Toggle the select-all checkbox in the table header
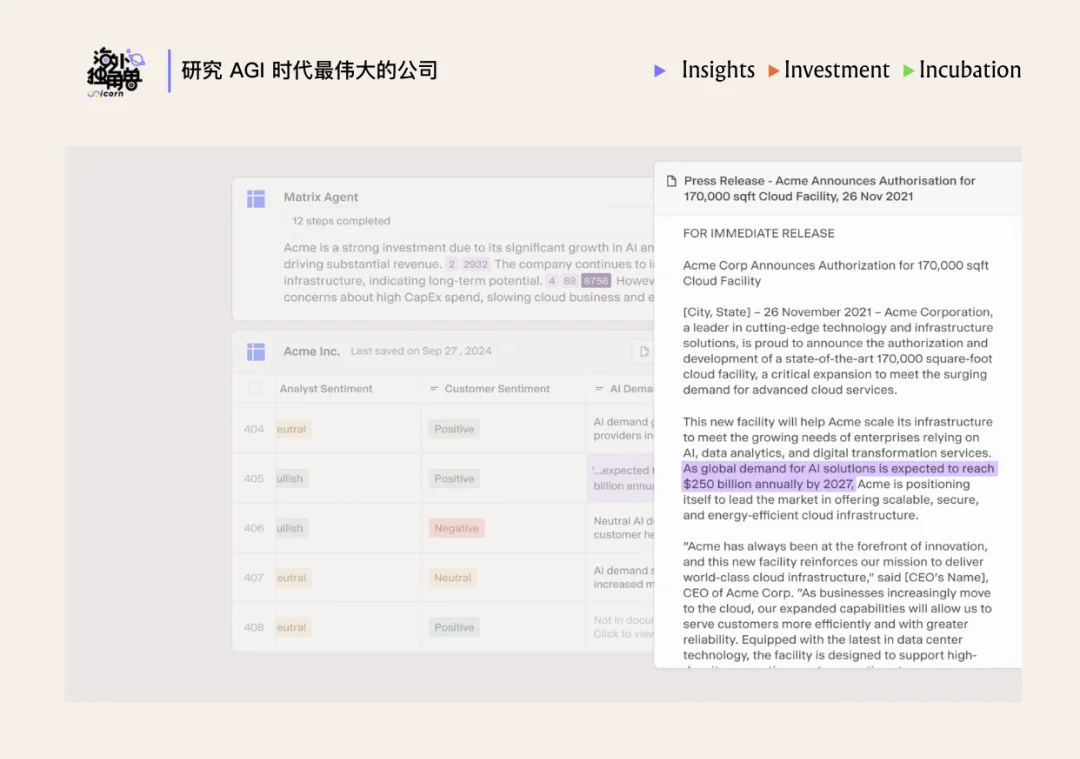The image size is (1080, 759). [x=252, y=388]
